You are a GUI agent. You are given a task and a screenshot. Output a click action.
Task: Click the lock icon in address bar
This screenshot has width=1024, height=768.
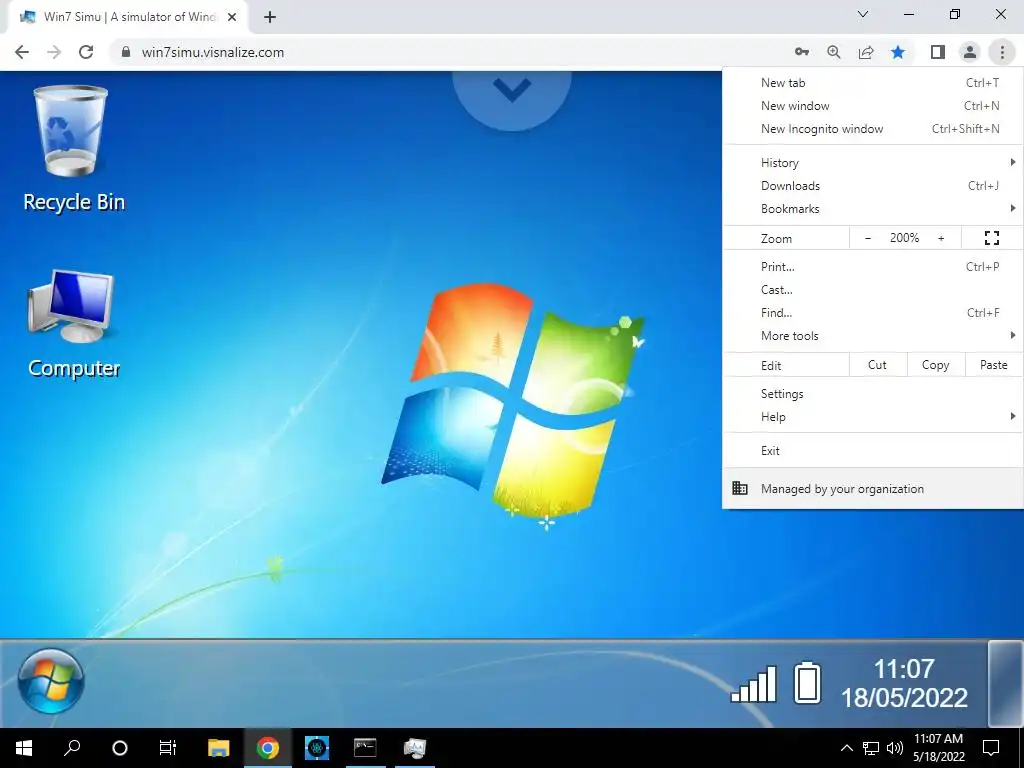coord(126,52)
